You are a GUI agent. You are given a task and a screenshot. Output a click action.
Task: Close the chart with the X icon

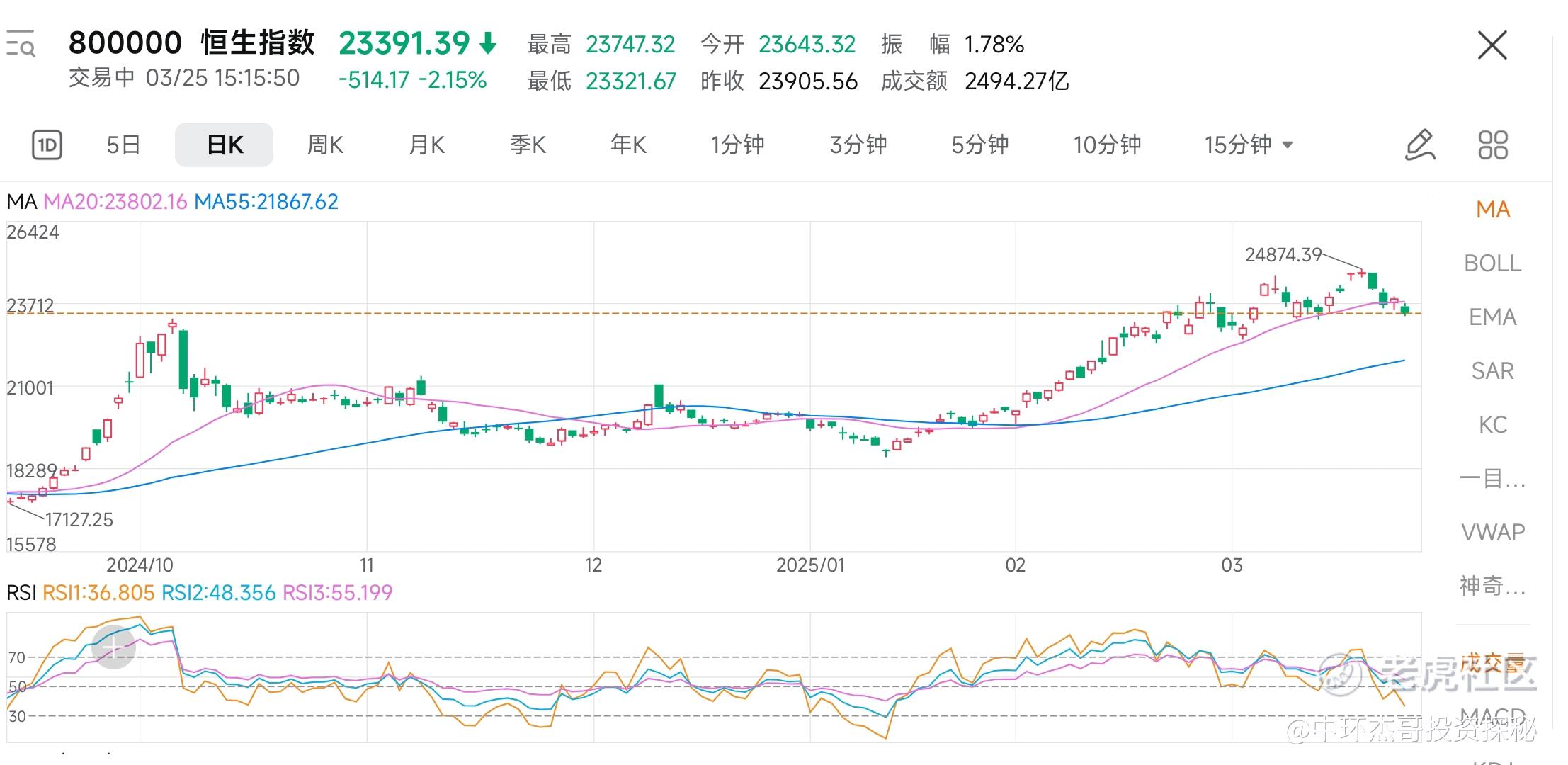click(1492, 45)
